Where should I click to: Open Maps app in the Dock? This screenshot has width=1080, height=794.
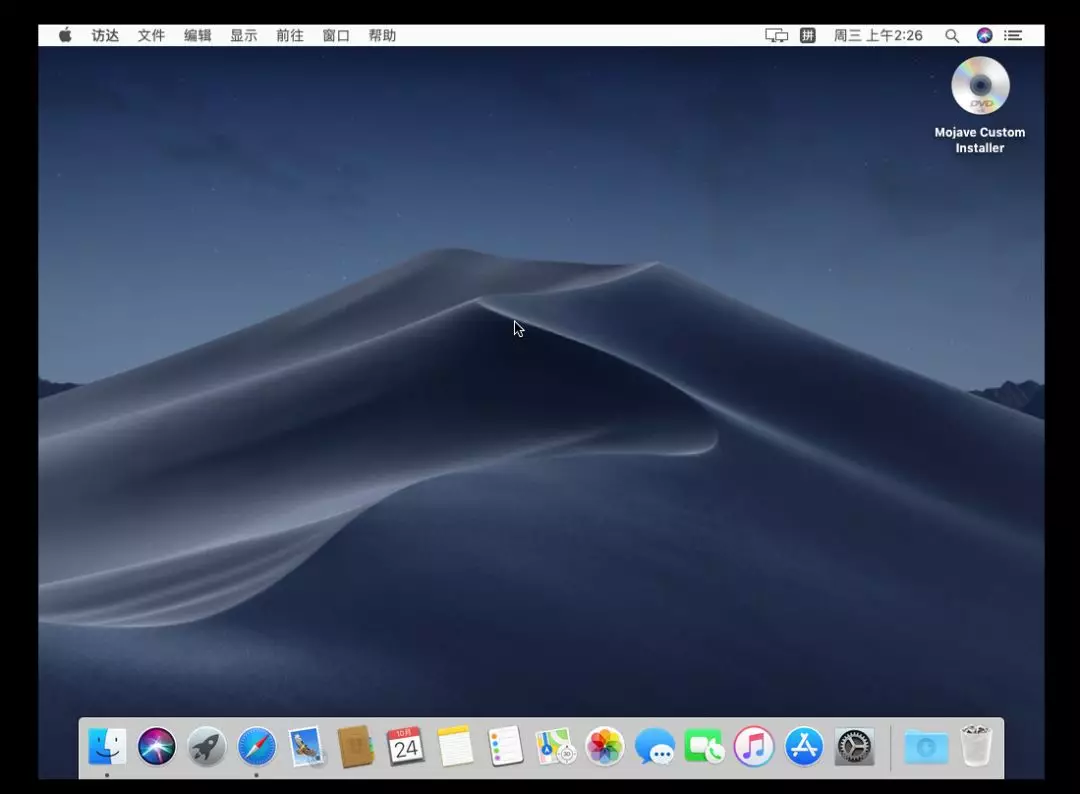555,746
